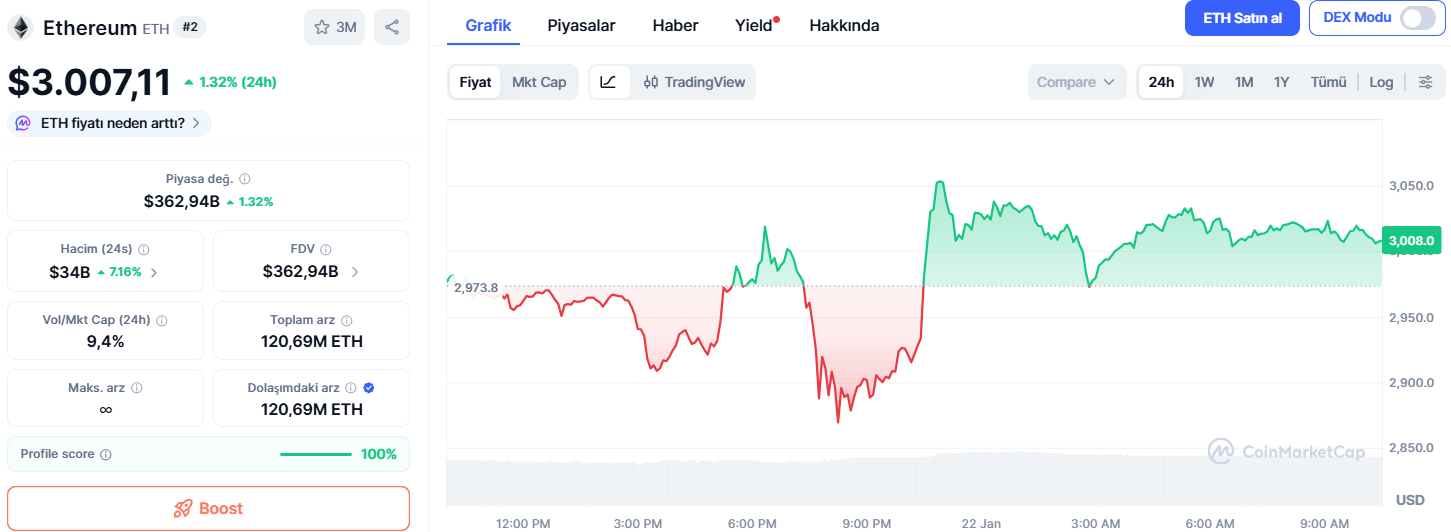Open chart settings sliders icon

(x=1426, y=82)
